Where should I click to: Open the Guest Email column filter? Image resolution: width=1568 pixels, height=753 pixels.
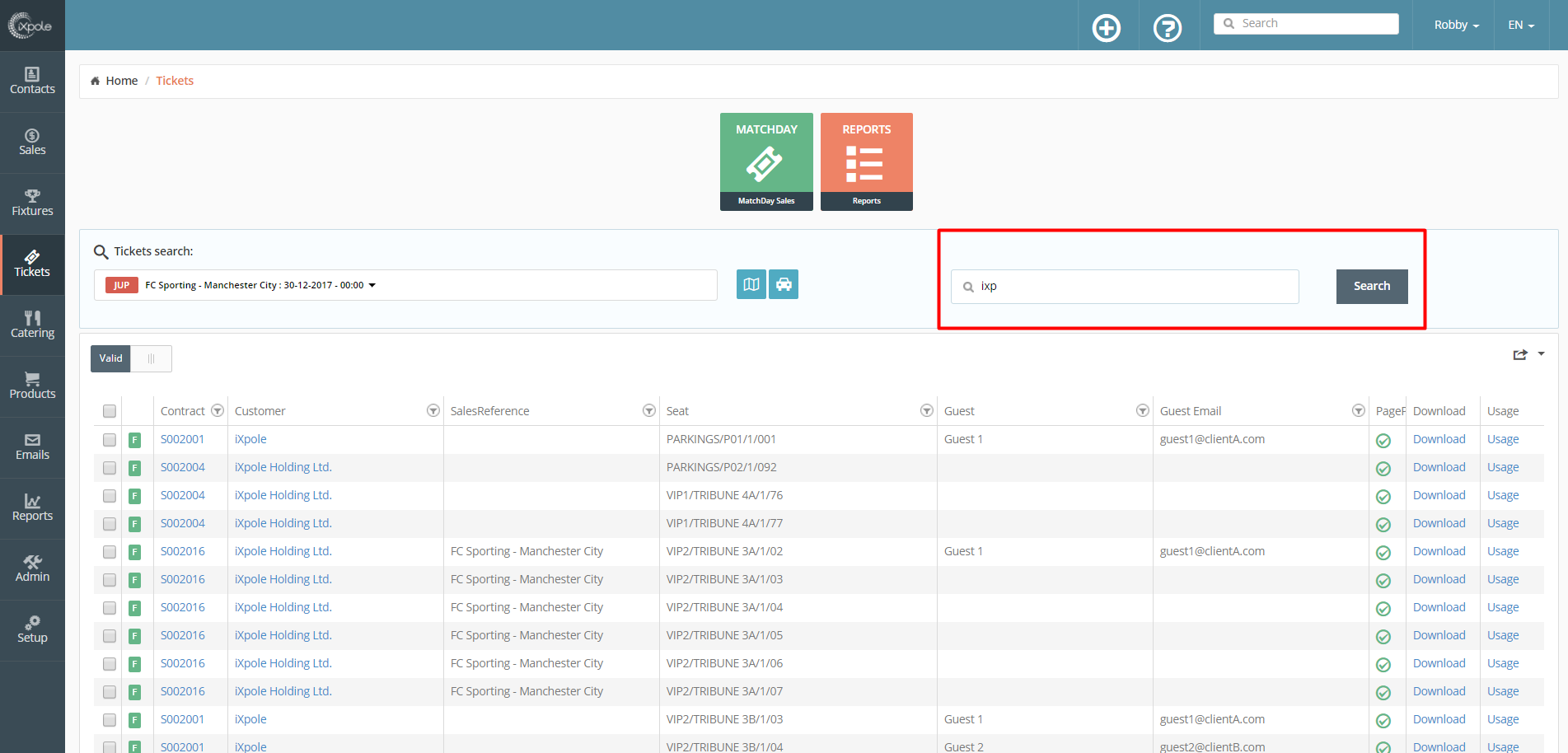pos(1359,410)
